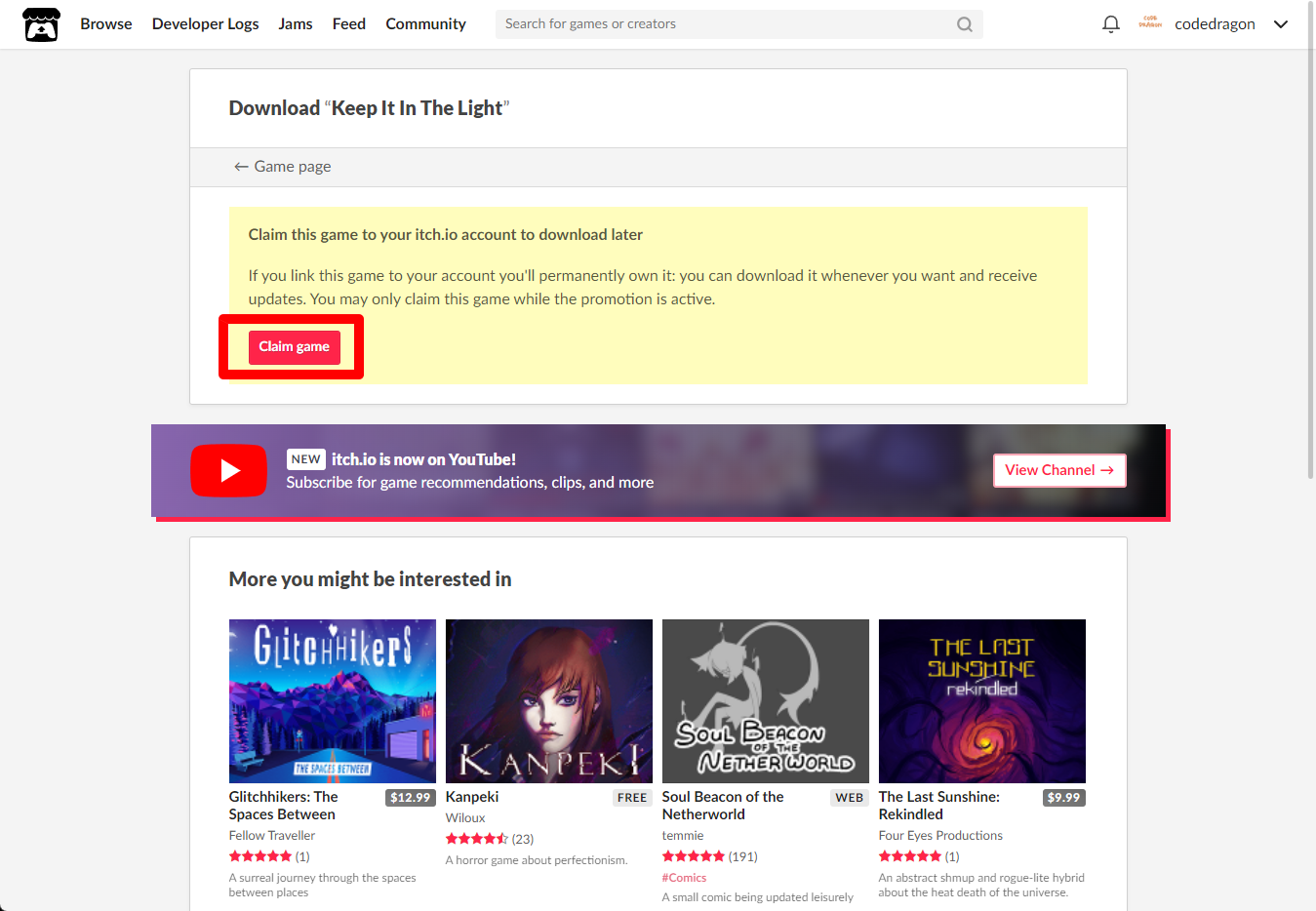Viewport: 1316px width, 911px height.
Task: Open temmie creator page
Action: click(683, 836)
